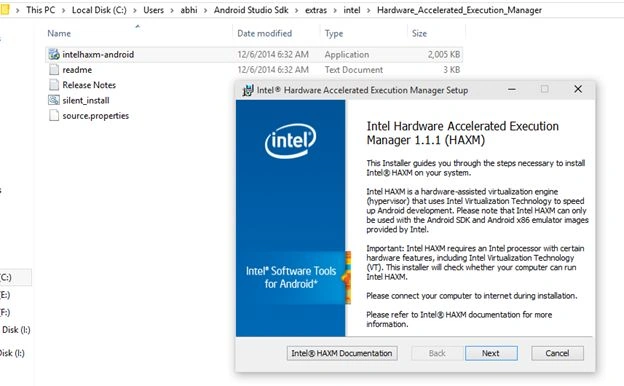Select the intelhaxm-android file name
This screenshot has height=386, width=624.
(98, 55)
